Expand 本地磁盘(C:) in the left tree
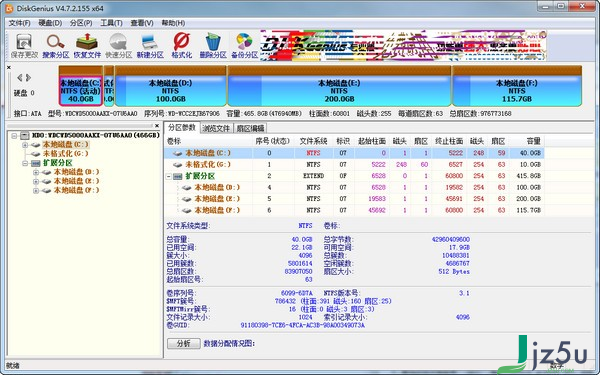 point(25,145)
